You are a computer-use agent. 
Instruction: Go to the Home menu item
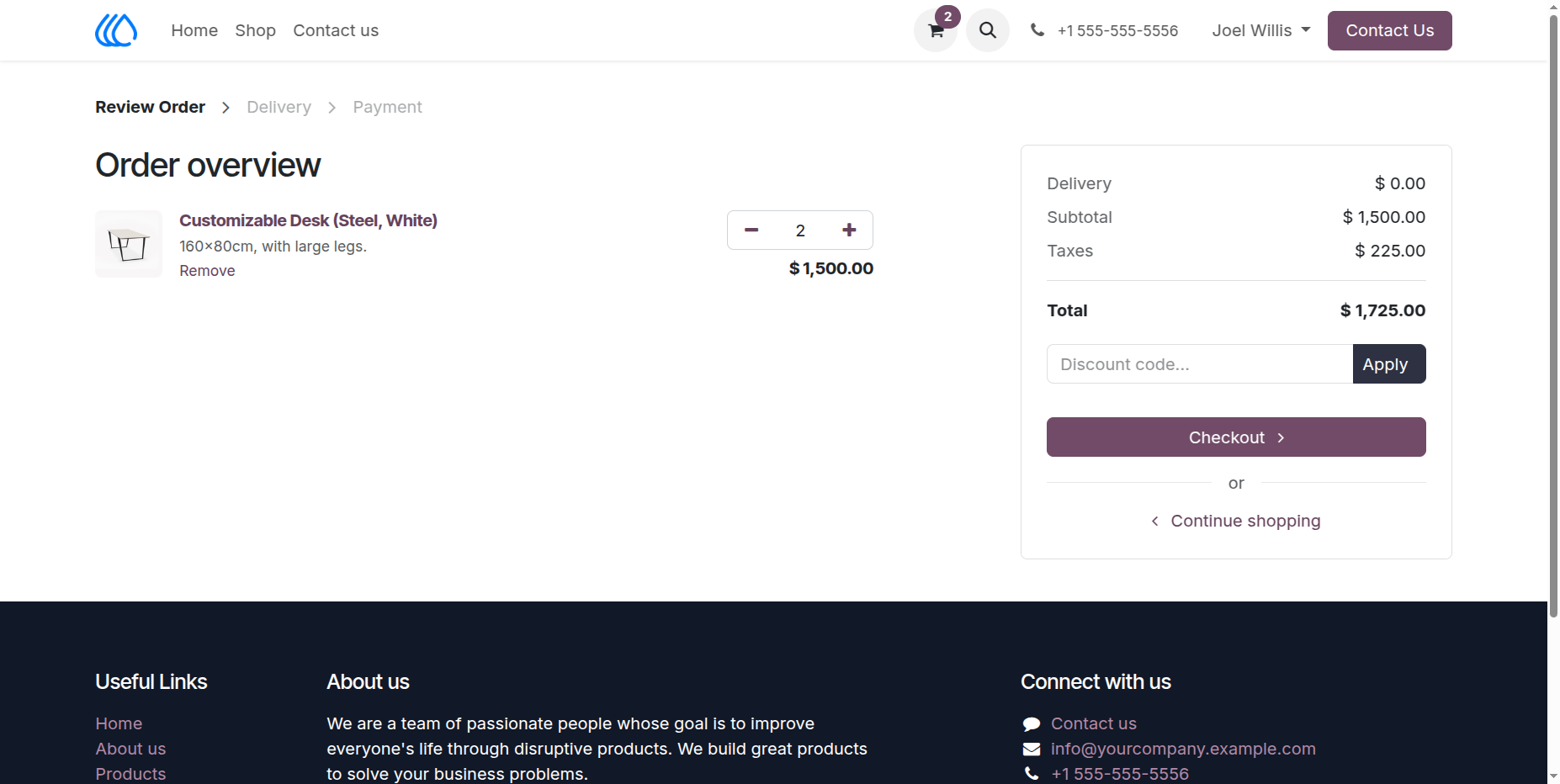click(194, 30)
